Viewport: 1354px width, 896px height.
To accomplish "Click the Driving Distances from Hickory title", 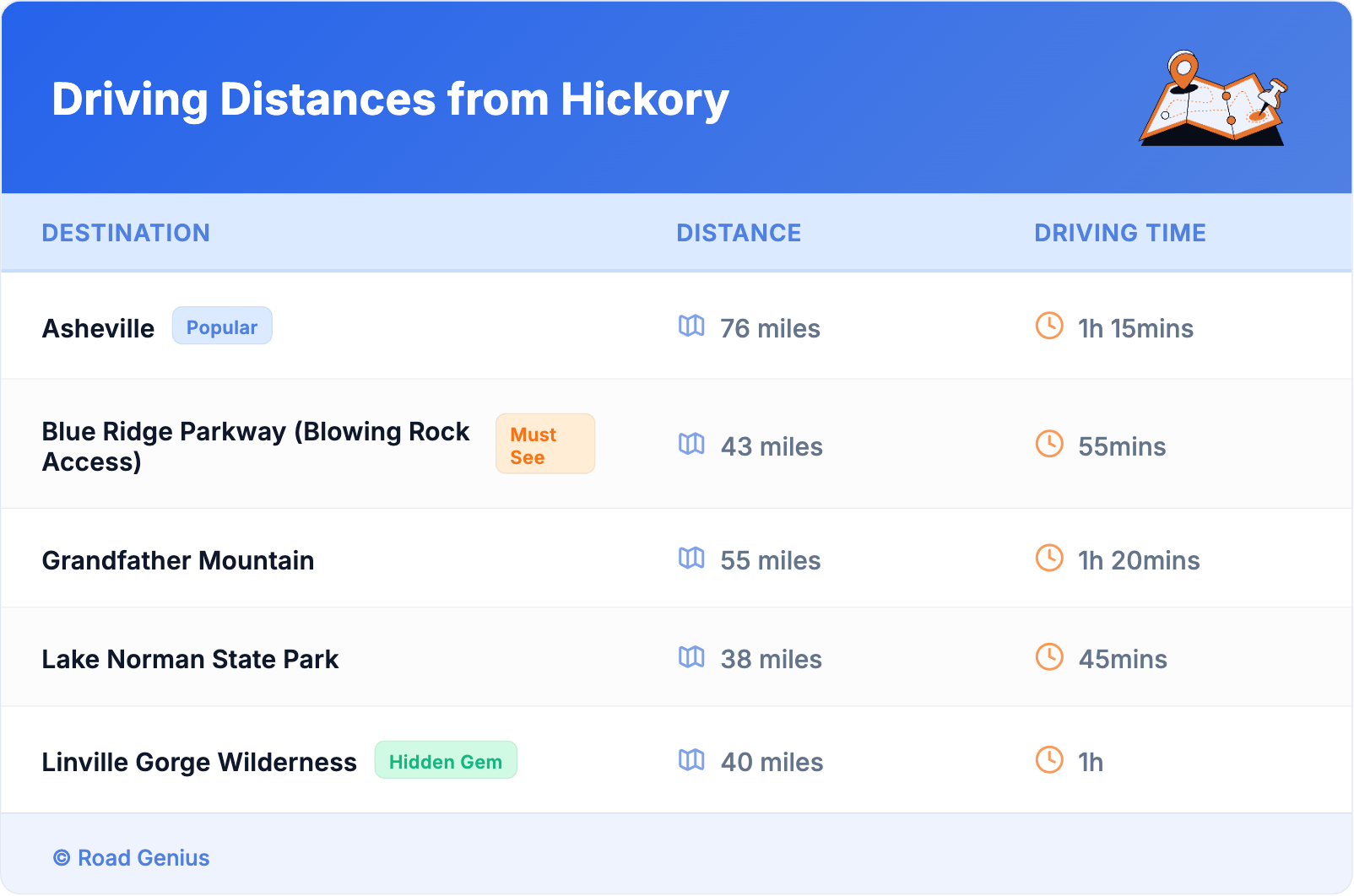I will [390, 100].
